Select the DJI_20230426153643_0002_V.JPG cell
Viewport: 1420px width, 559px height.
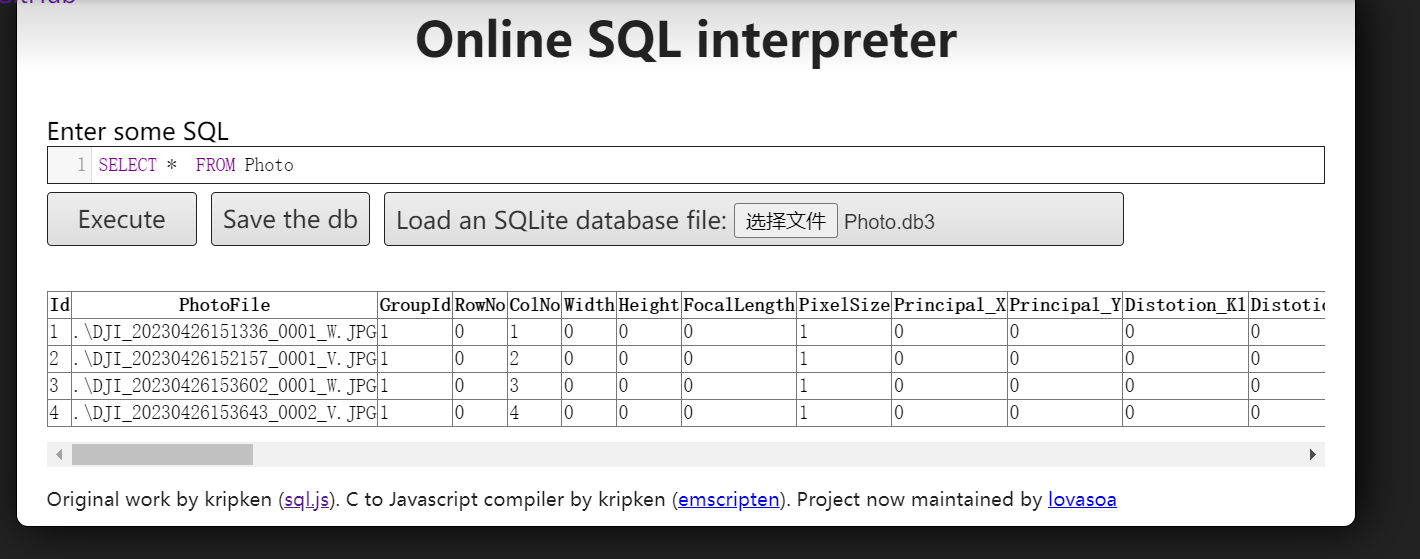pyautogui.click(x=225, y=412)
